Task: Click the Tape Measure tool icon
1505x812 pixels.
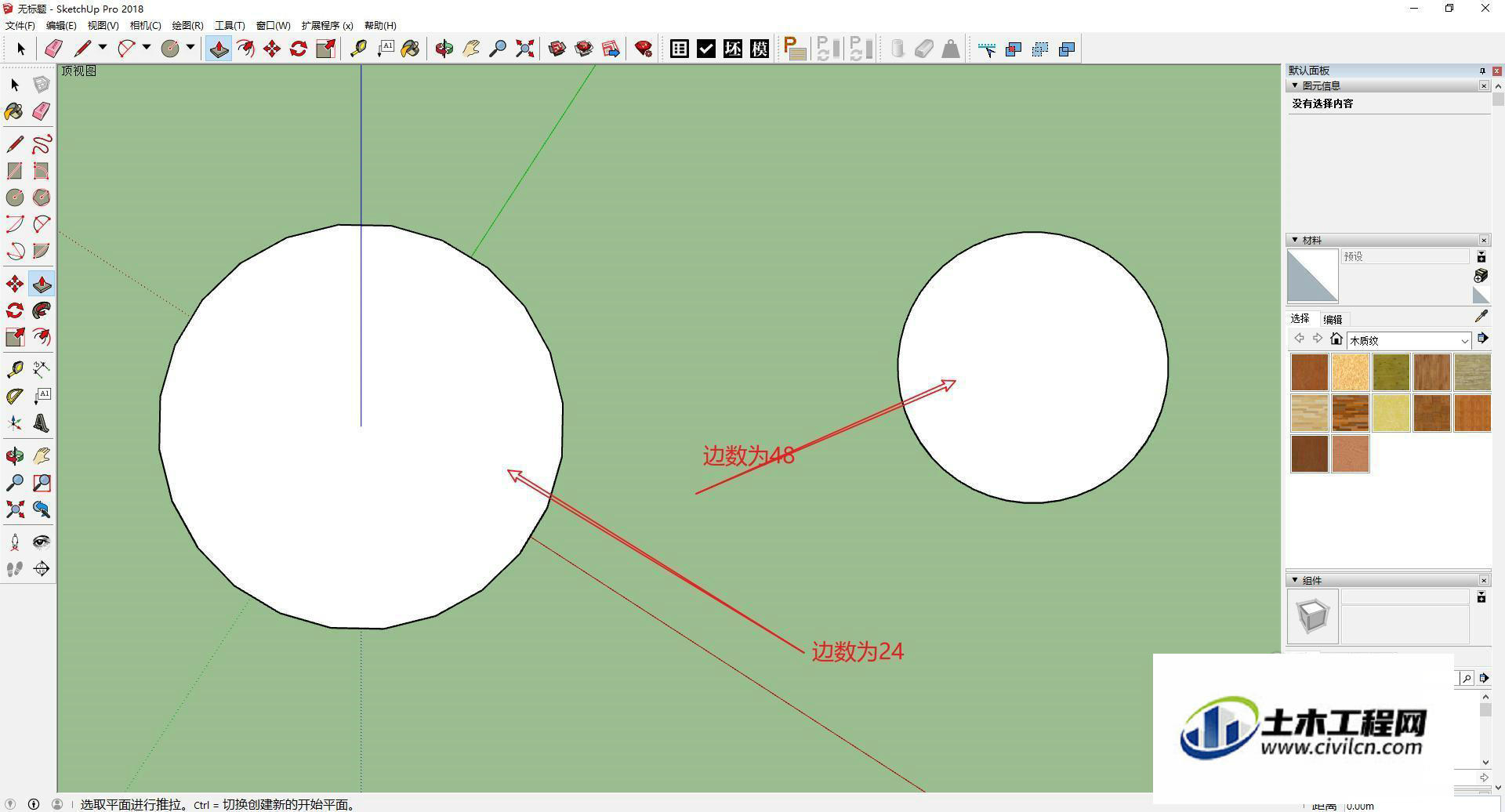Action: coord(358,49)
